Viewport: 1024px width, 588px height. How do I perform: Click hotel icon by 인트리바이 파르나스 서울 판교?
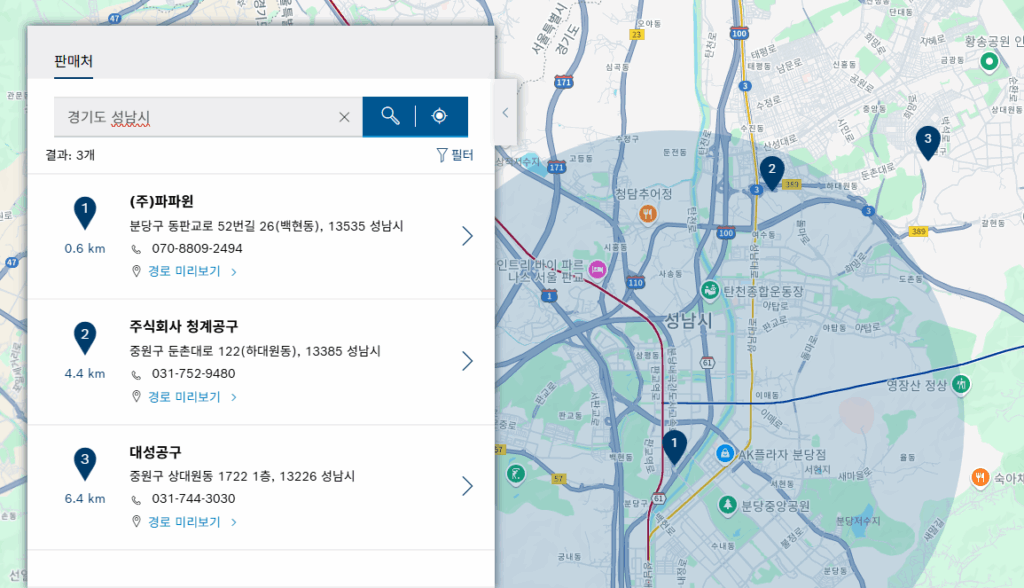tap(597, 269)
